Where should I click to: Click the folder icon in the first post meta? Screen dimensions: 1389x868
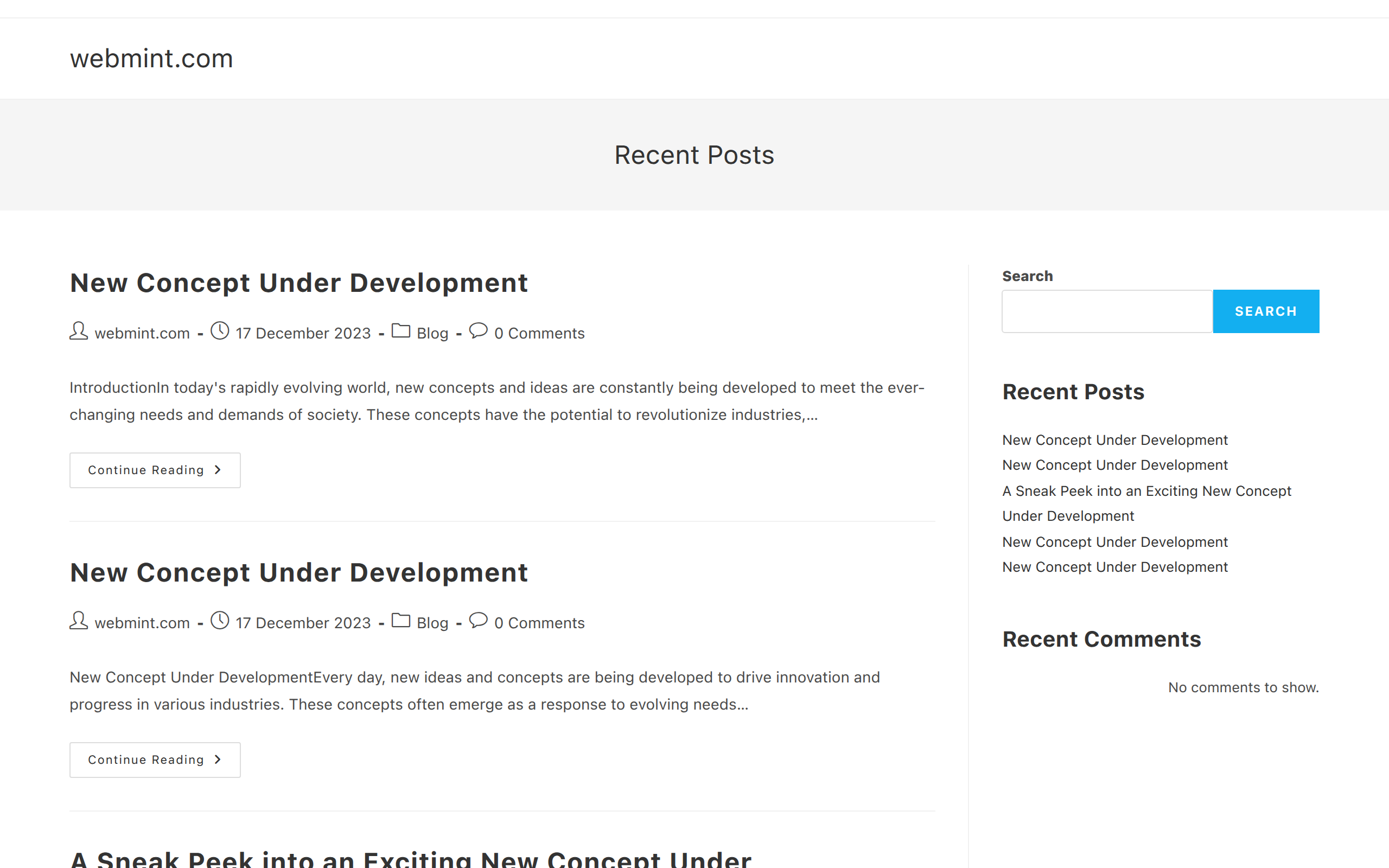click(x=400, y=331)
